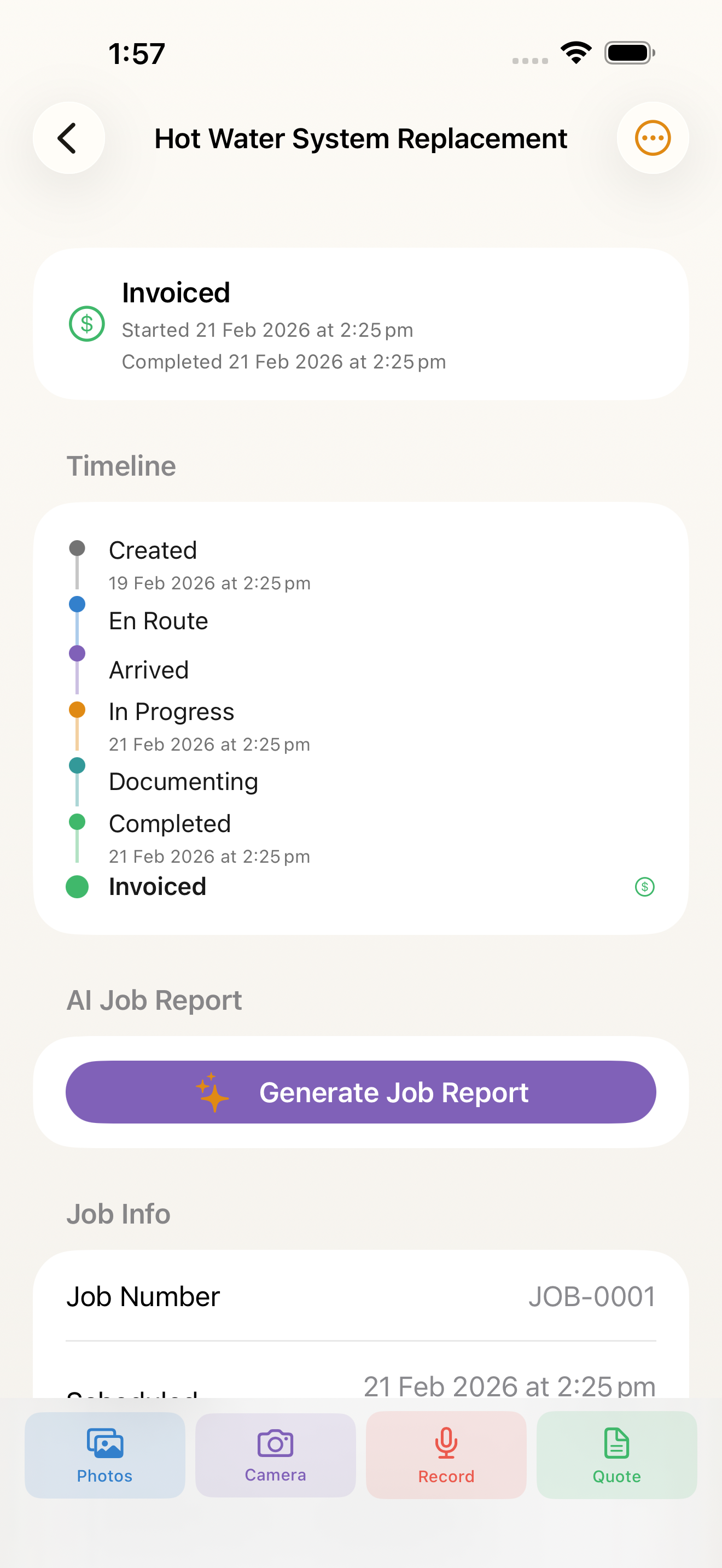Screen dimensions: 722x1568
Task: Tap the Invoiced status card
Action: pyautogui.click(x=361, y=323)
